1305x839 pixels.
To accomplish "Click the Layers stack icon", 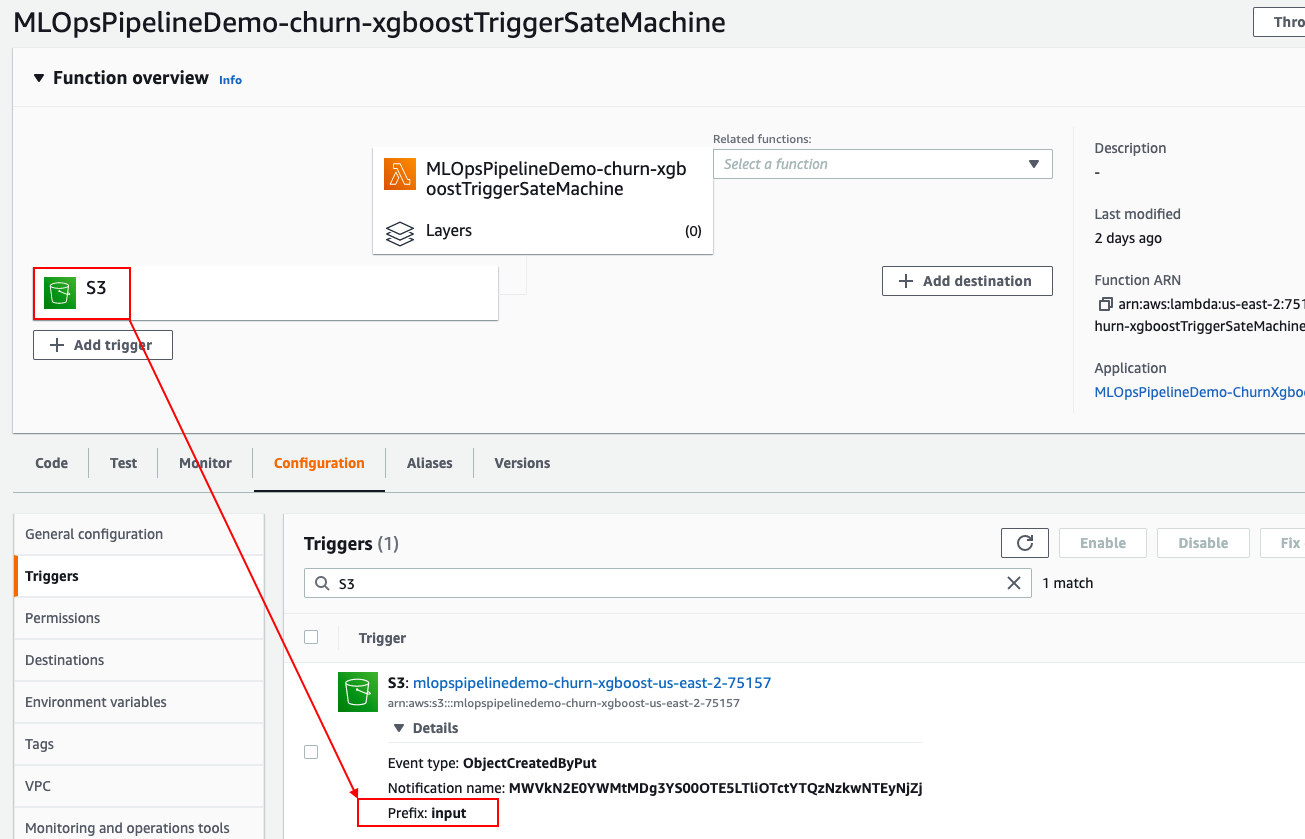I will (400, 234).
